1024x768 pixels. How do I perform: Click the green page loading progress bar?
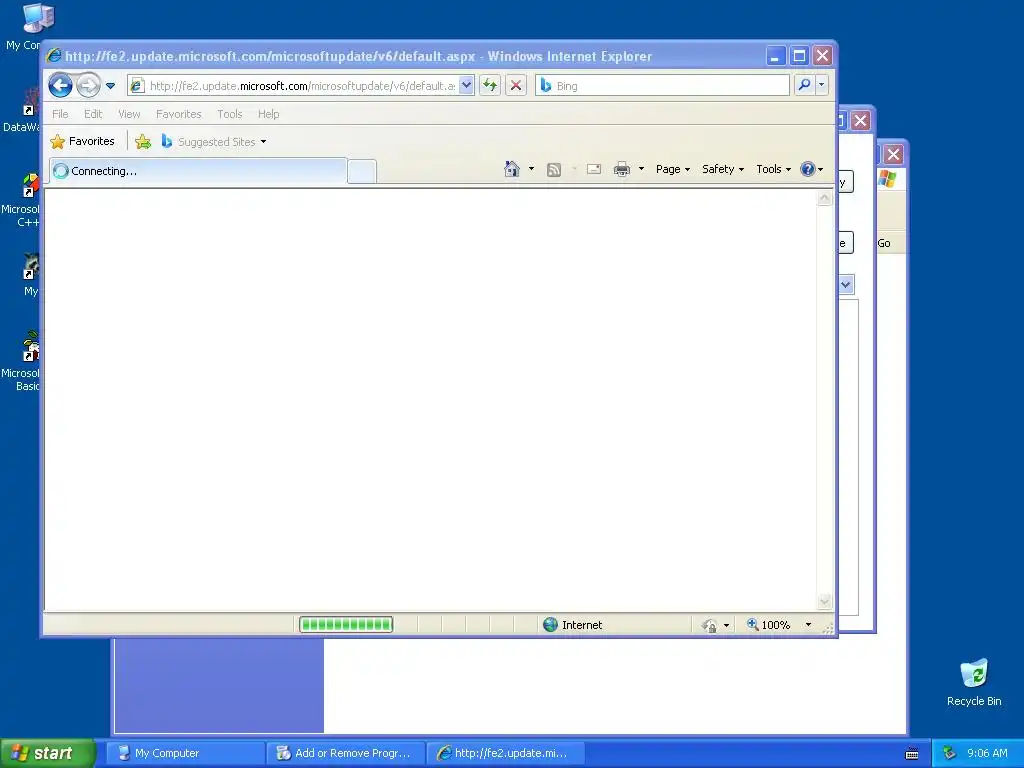point(346,625)
